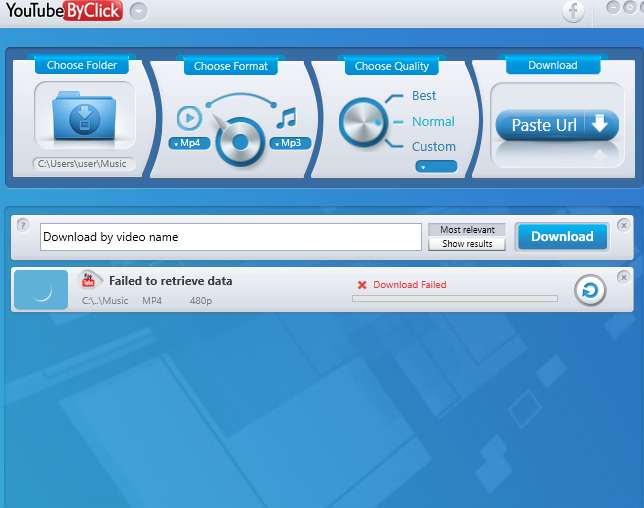Choose Best quality option
The width and height of the screenshot is (644, 508).
pos(424,96)
